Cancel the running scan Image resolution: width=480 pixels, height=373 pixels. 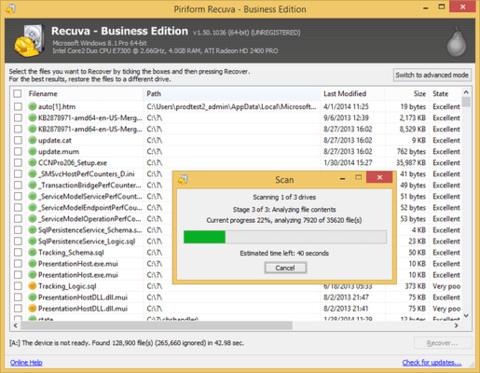[285, 268]
